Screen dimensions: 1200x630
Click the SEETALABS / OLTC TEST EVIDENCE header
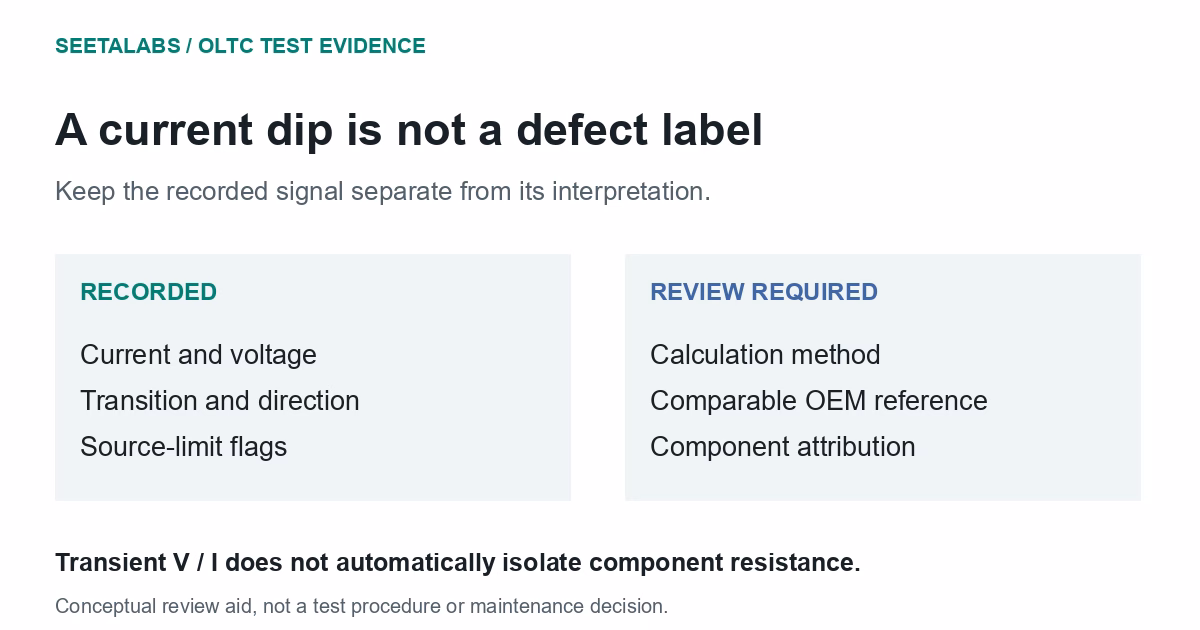[240, 46]
